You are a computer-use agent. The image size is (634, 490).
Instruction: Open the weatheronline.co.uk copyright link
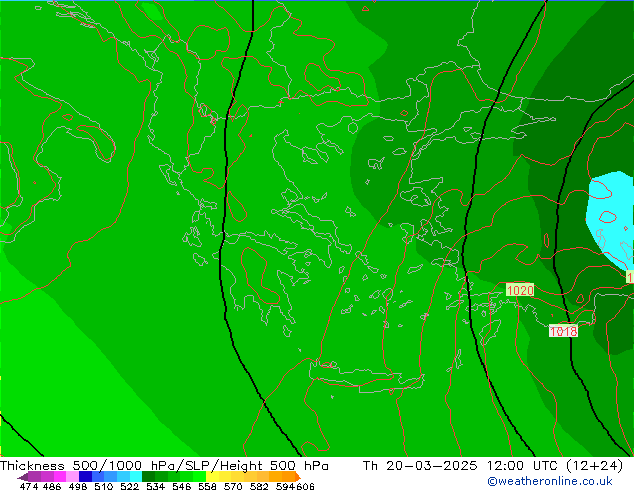(550, 481)
